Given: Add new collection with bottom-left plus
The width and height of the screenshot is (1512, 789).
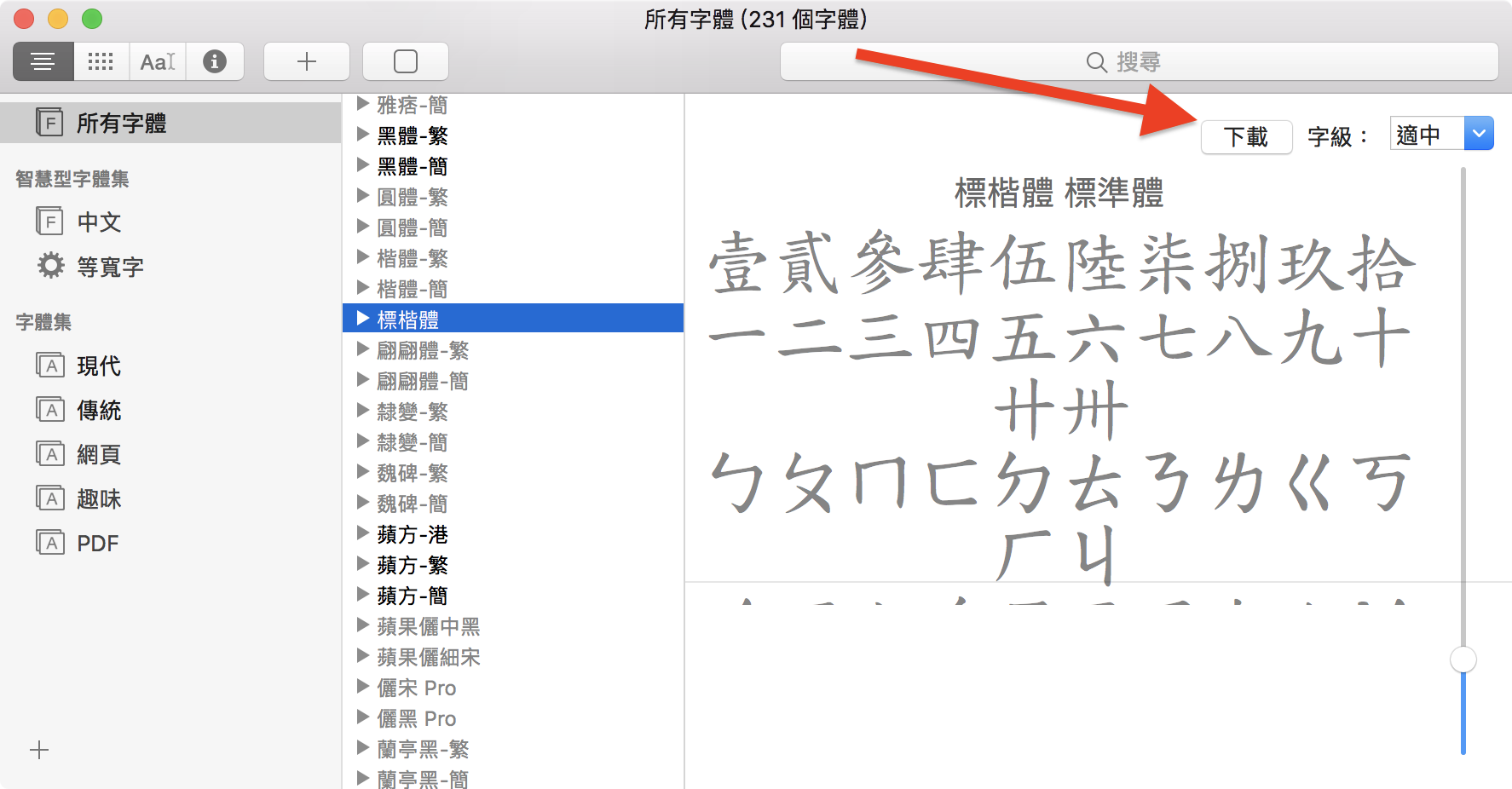Looking at the screenshot, I should [39, 750].
